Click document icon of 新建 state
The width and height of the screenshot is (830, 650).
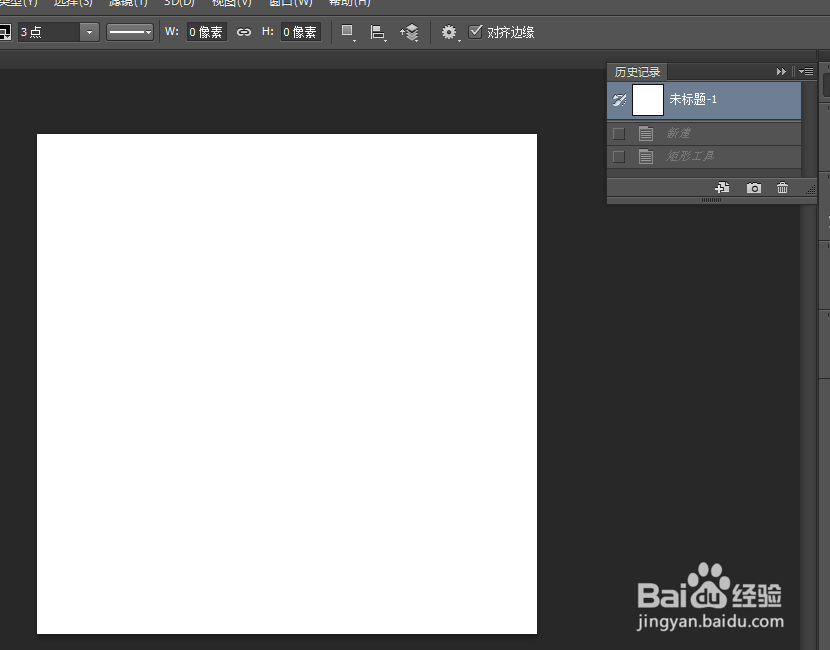point(645,133)
